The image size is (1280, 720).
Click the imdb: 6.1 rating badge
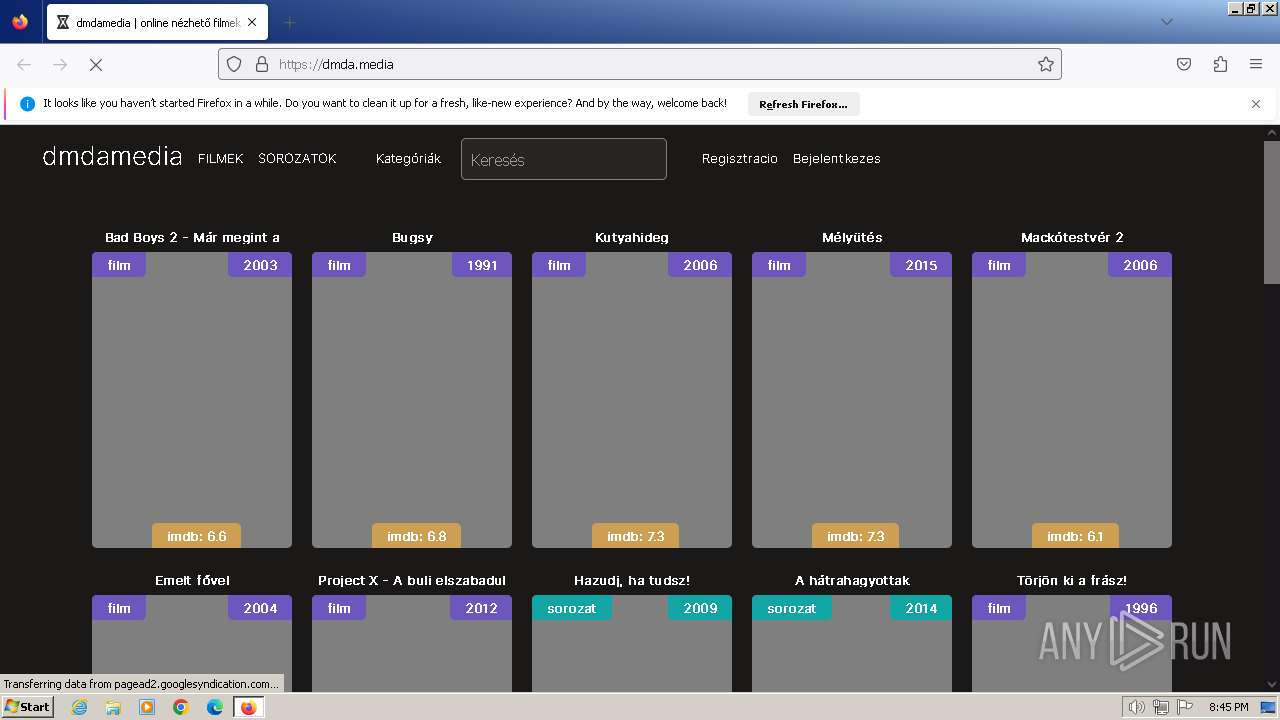click(1075, 536)
